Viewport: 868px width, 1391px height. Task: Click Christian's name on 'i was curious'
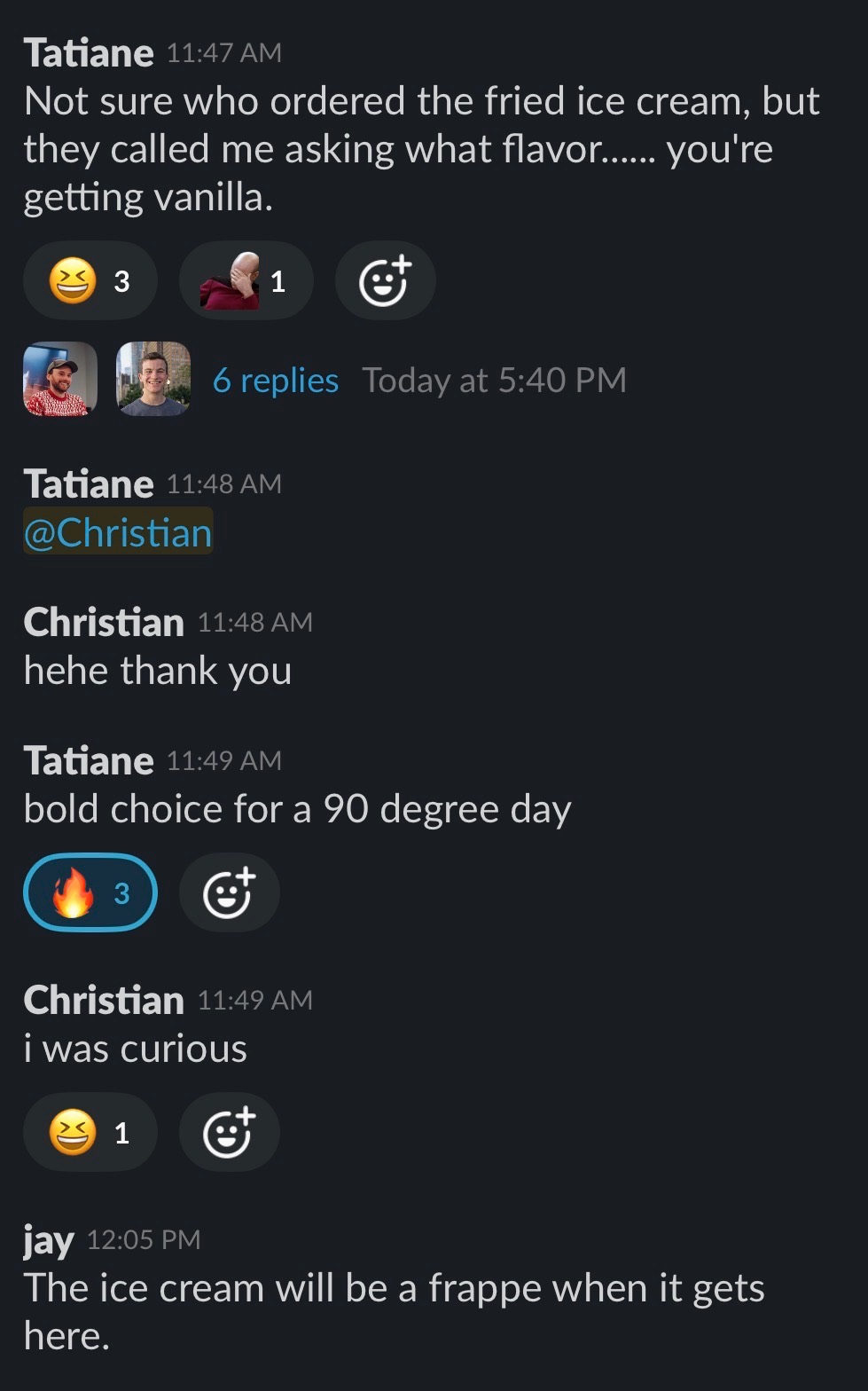pyautogui.click(x=104, y=1000)
